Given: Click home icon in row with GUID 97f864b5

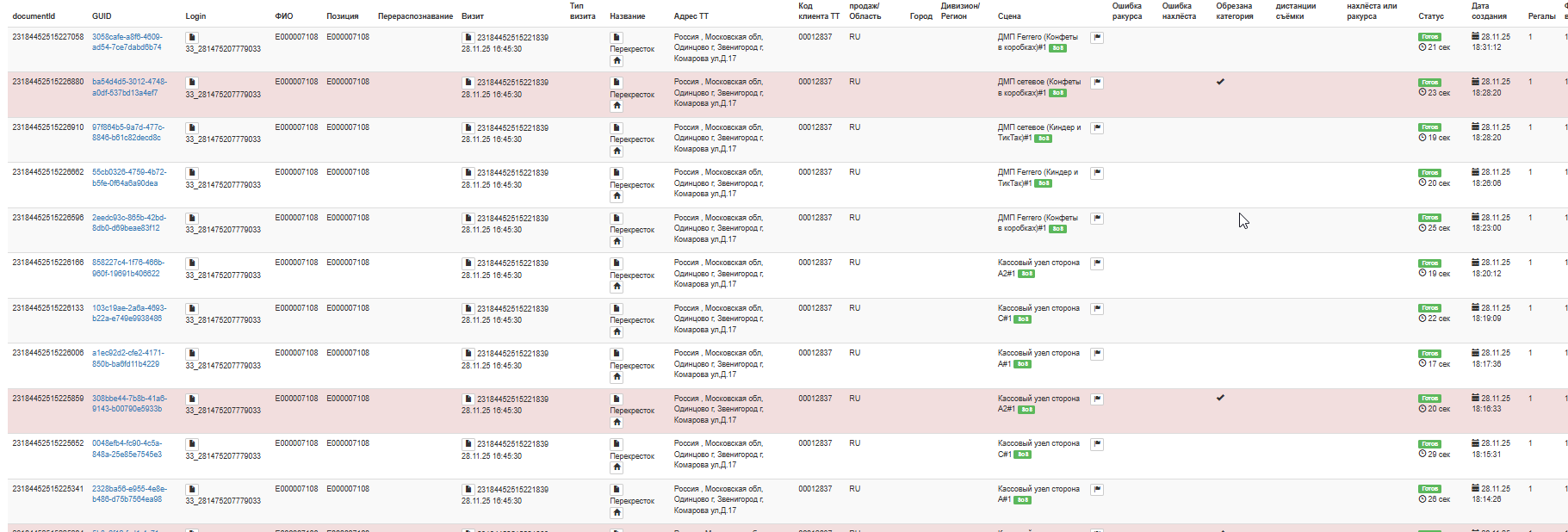Looking at the screenshot, I should click(x=617, y=152).
